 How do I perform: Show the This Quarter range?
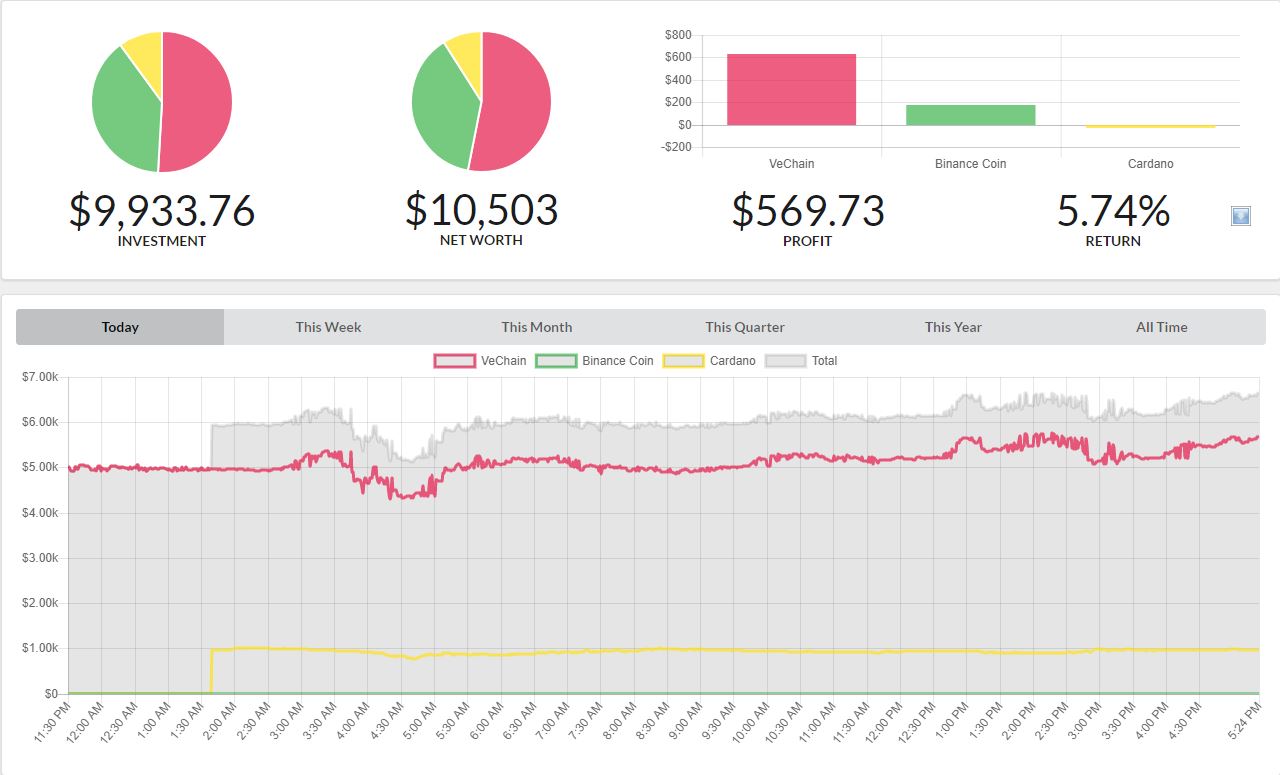click(745, 327)
